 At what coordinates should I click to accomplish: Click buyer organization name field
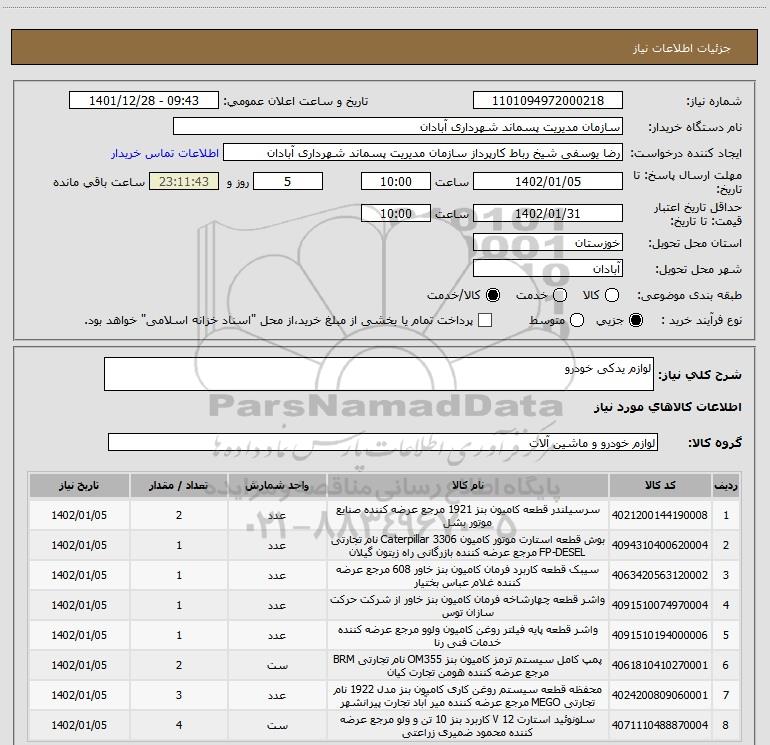398,127
